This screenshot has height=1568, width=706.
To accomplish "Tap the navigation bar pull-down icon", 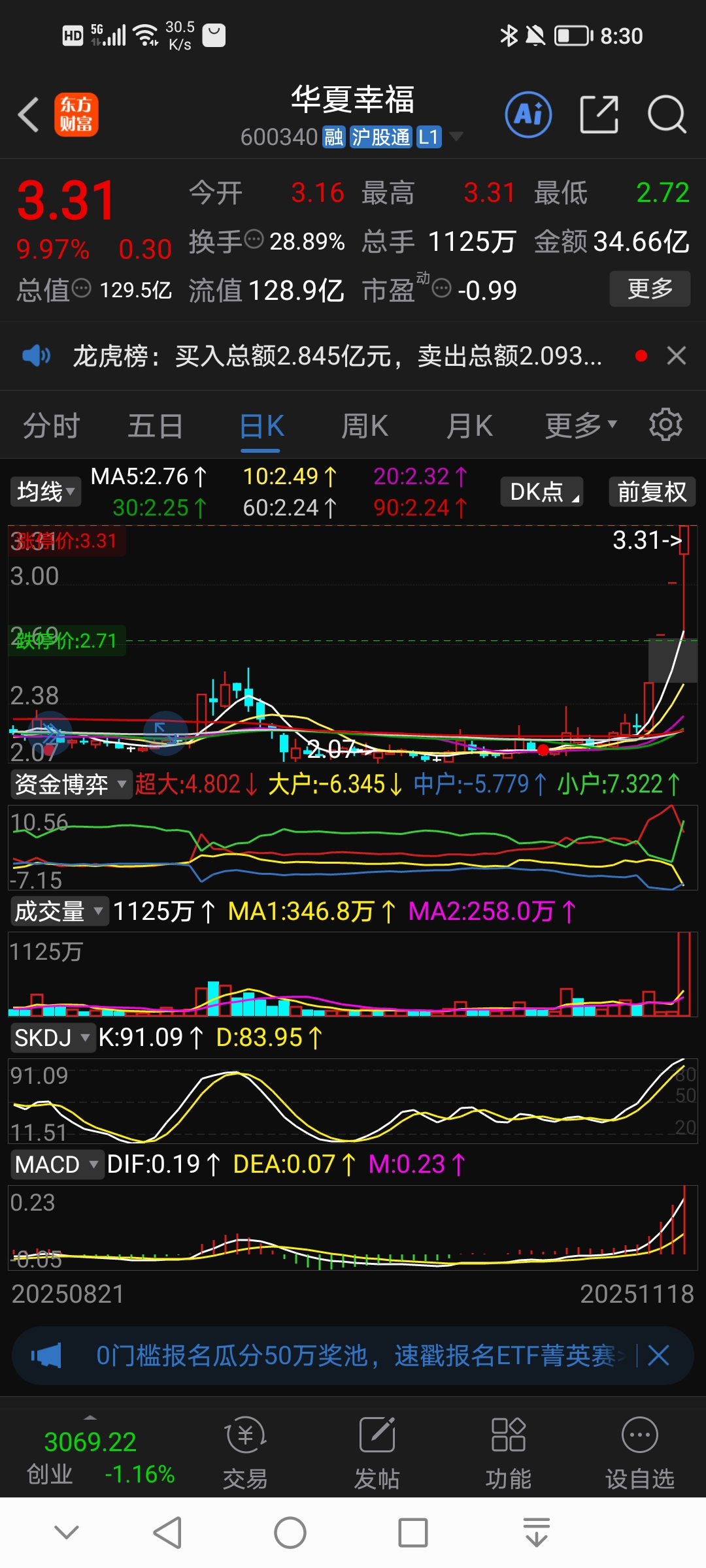I will 537,1533.
